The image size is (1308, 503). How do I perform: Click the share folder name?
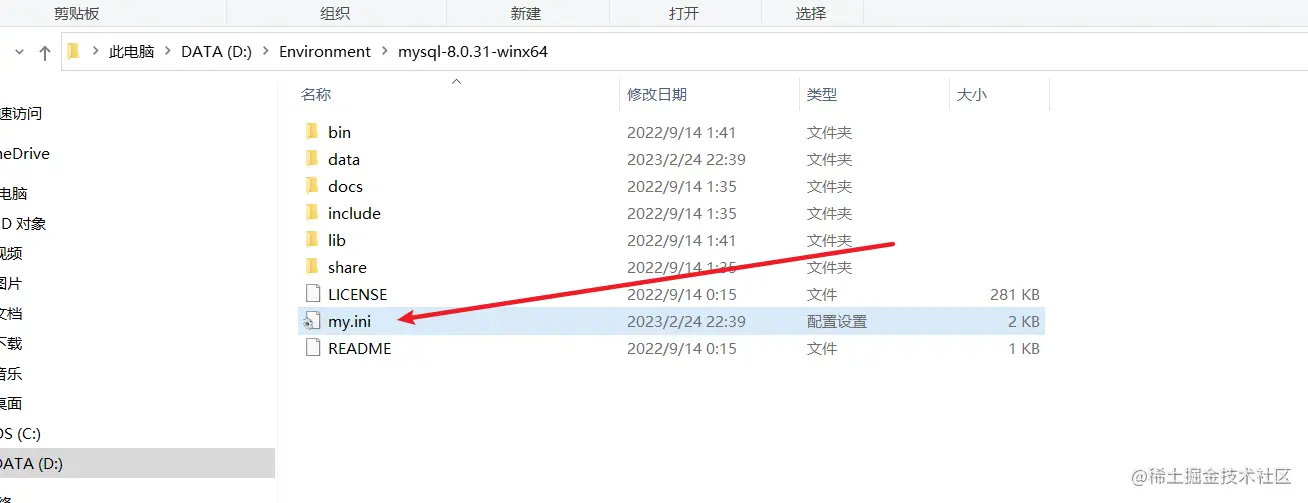347,267
